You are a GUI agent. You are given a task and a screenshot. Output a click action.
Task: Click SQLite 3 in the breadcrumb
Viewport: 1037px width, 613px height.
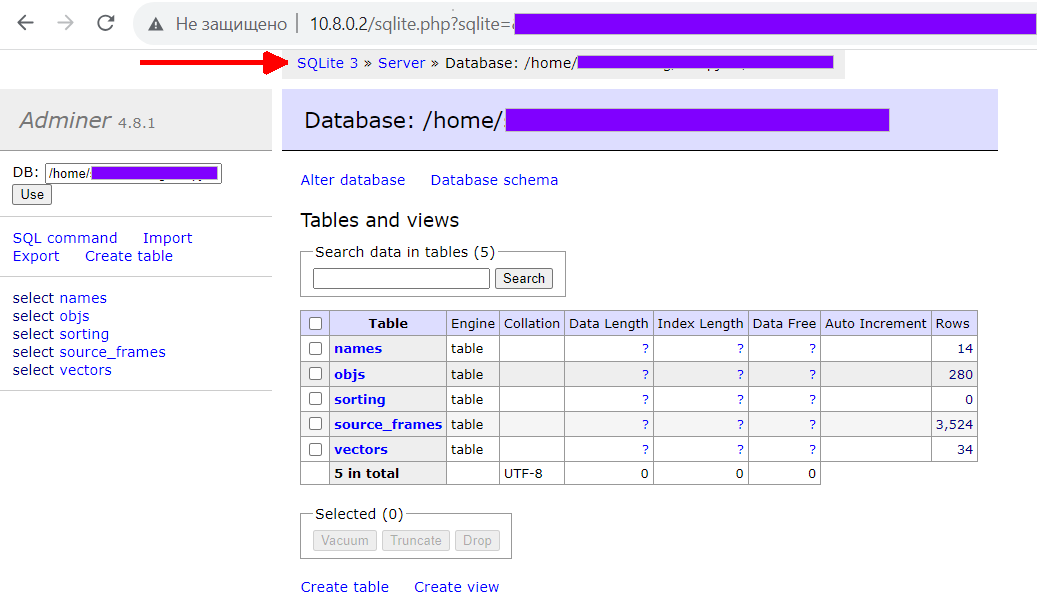[x=327, y=63]
